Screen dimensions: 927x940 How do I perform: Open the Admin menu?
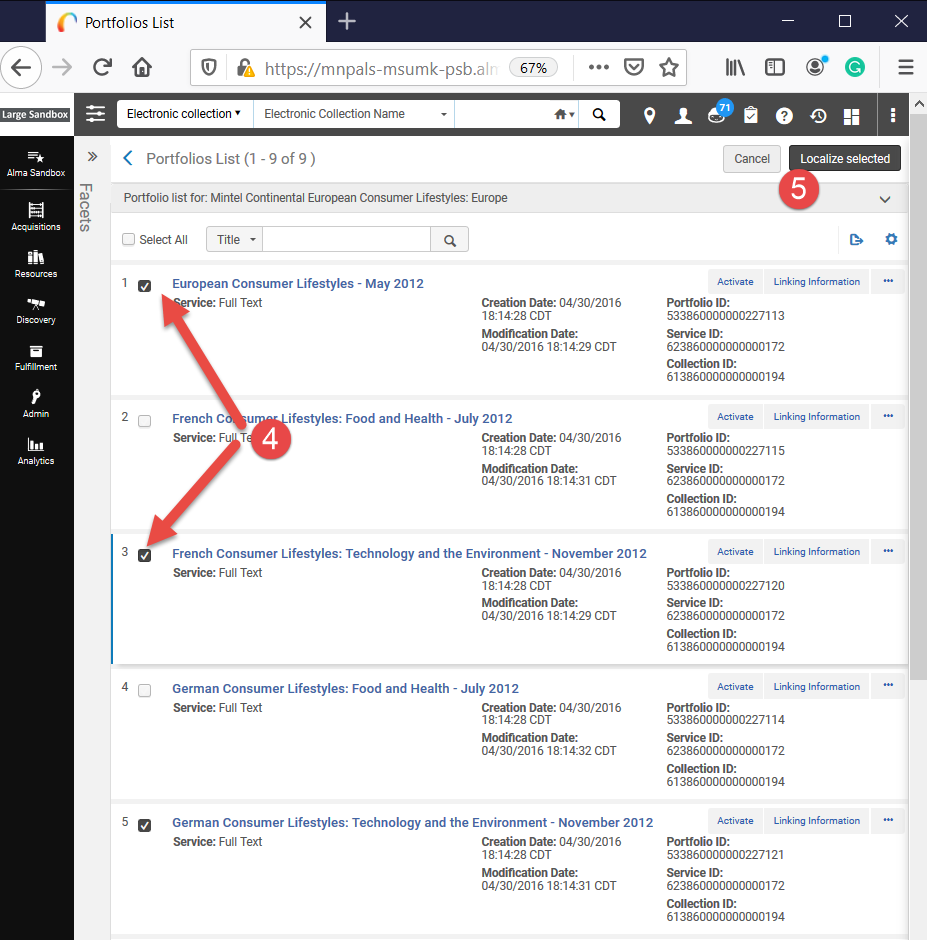click(x=36, y=404)
